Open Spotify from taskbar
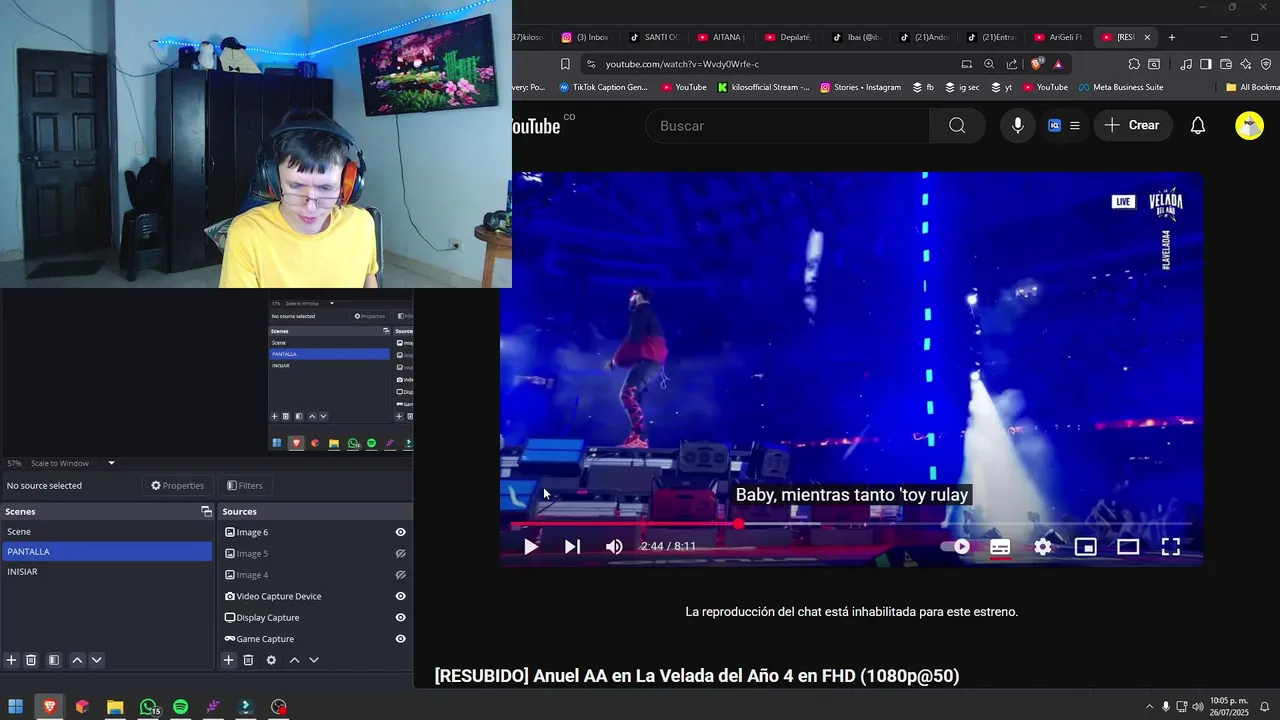Viewport: 1280px width, 720px height. pos(181,707)
